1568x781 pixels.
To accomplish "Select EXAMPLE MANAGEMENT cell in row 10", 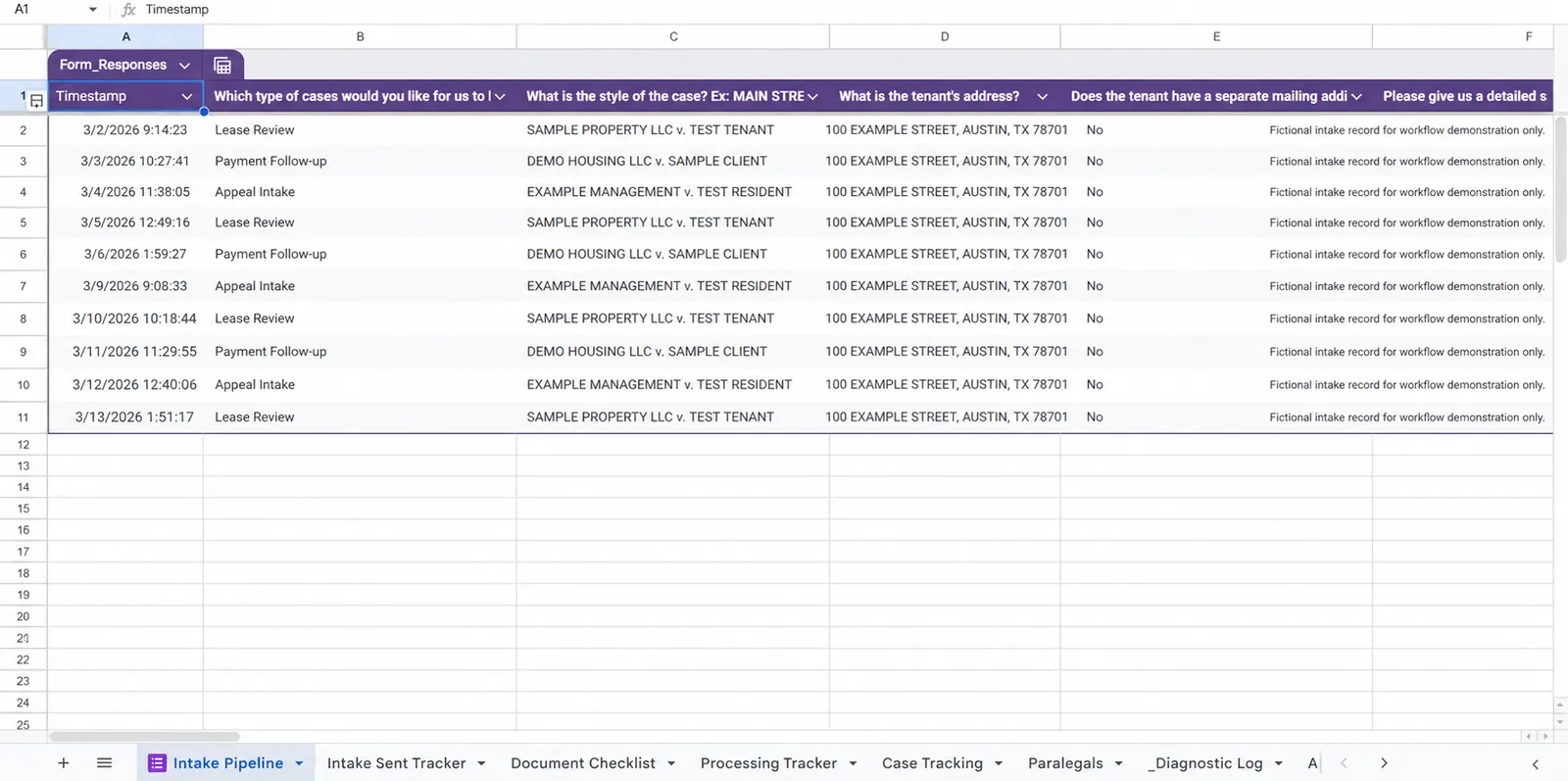I will [x=673, y=385].
